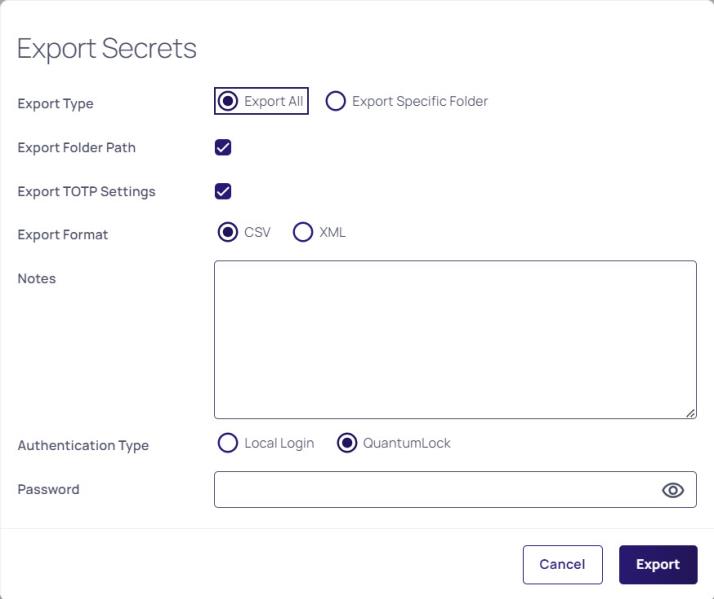714x599 pixels.
Task: Cancel the Export Secrets dialog
Action: 562,564
